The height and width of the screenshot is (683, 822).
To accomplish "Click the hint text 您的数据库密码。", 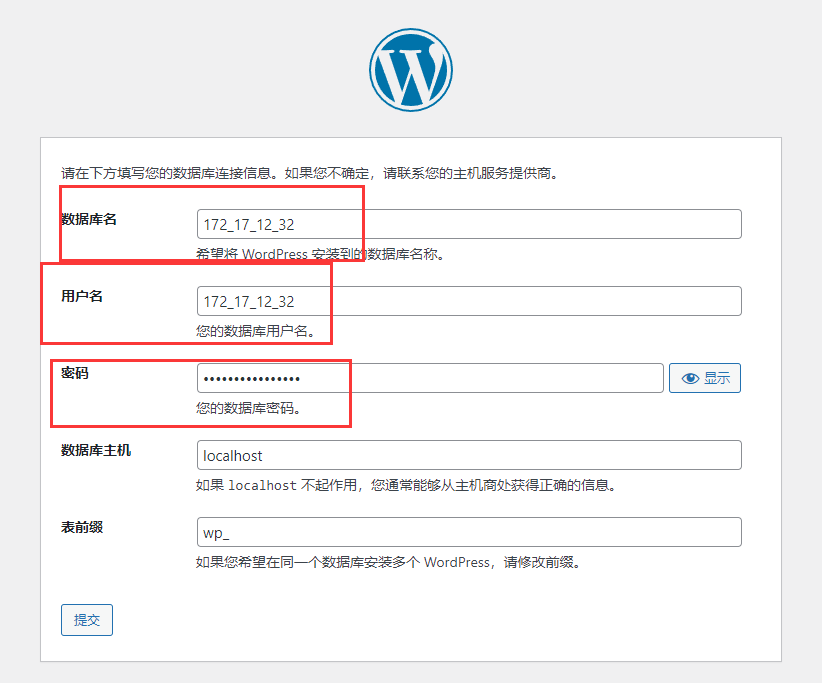I will [x=248, y=408].
